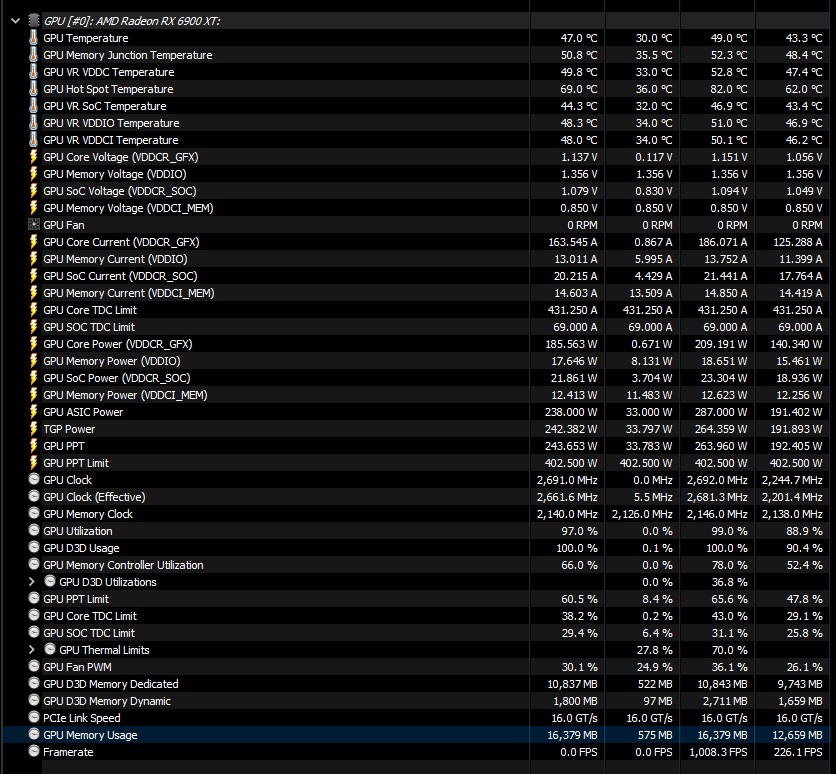Image resolution: width=836 pixels, height=774 pixels.
Task: Click thermometer icon of GPU VR SoC Temperature
Action: click(x=33, y=106)
